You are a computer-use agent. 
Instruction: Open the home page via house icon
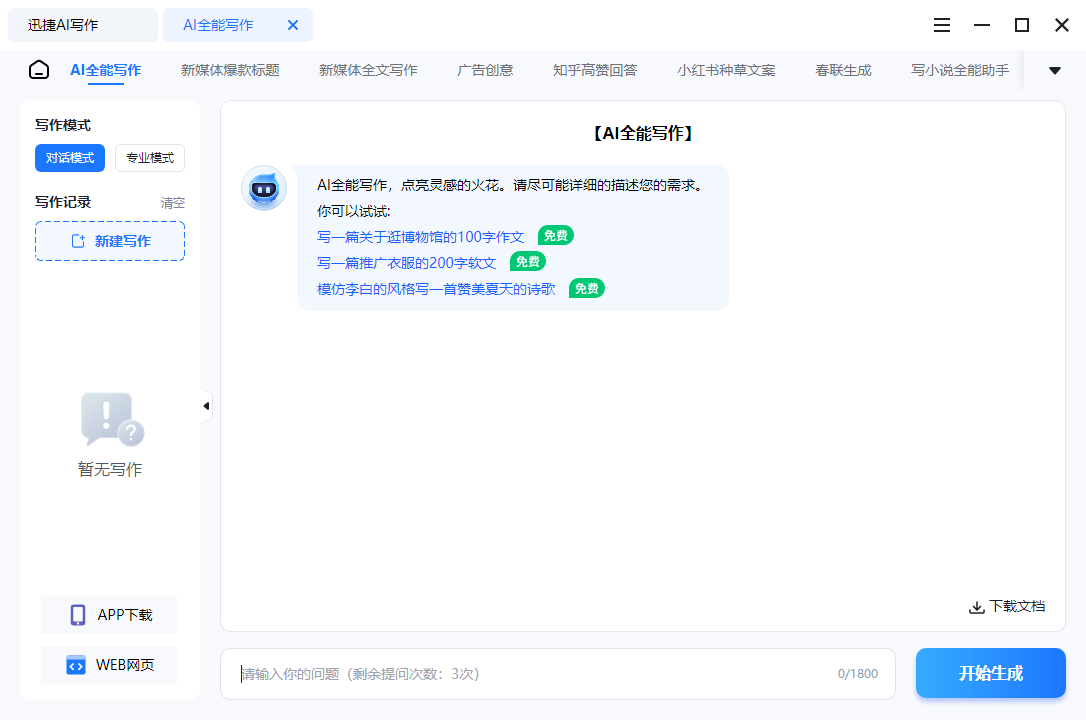point(38,70)
